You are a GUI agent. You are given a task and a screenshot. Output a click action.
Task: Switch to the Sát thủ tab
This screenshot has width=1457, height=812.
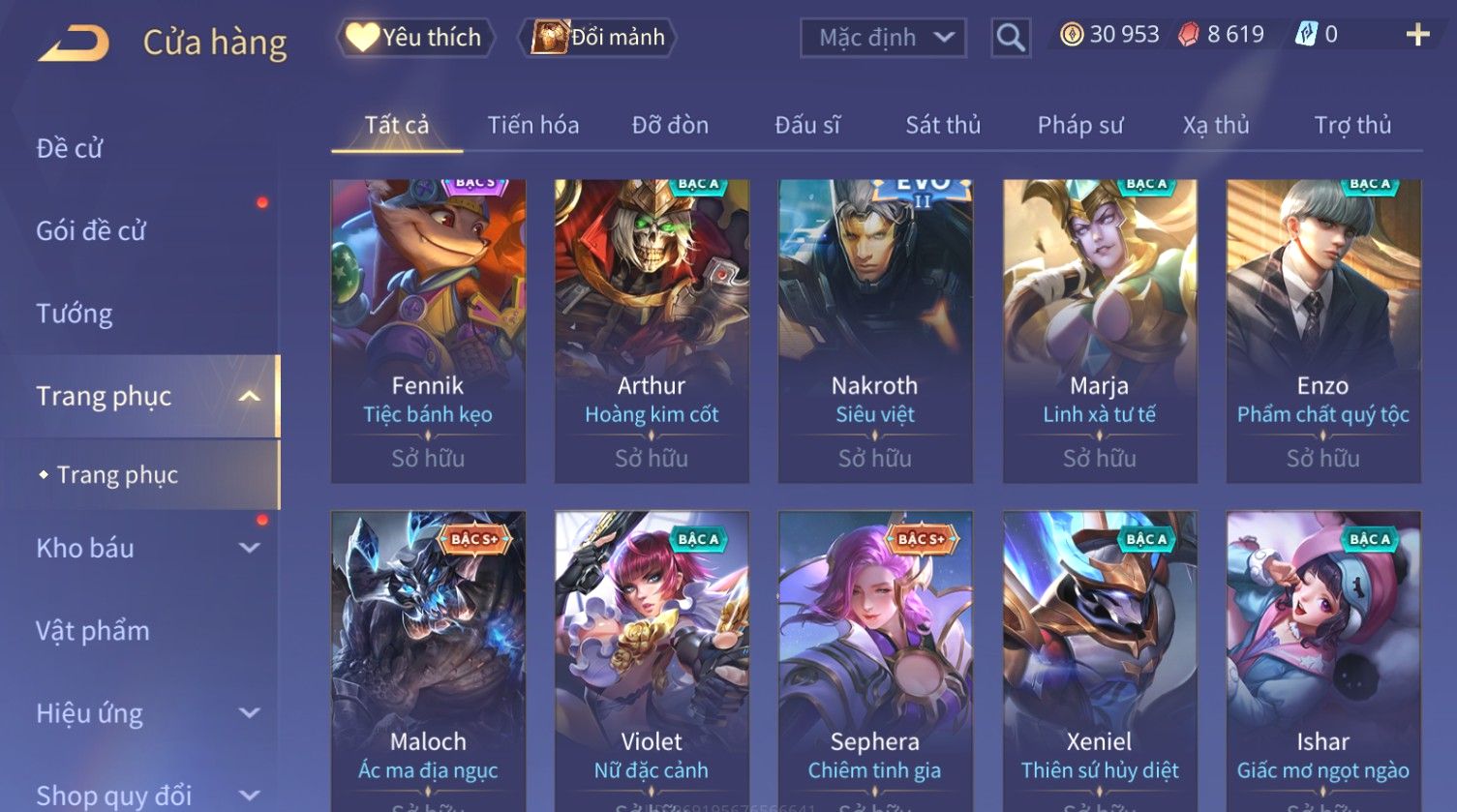click(943, 125)
